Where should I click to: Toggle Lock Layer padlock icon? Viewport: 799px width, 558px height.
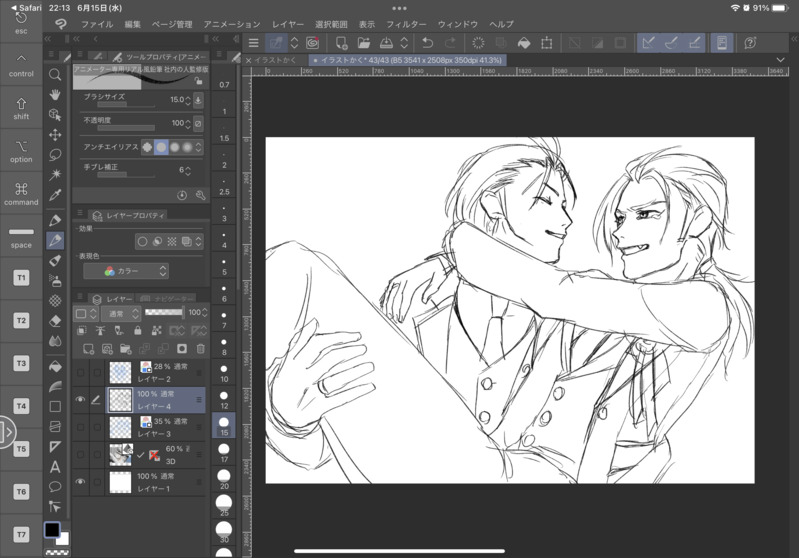coord(138,331)
